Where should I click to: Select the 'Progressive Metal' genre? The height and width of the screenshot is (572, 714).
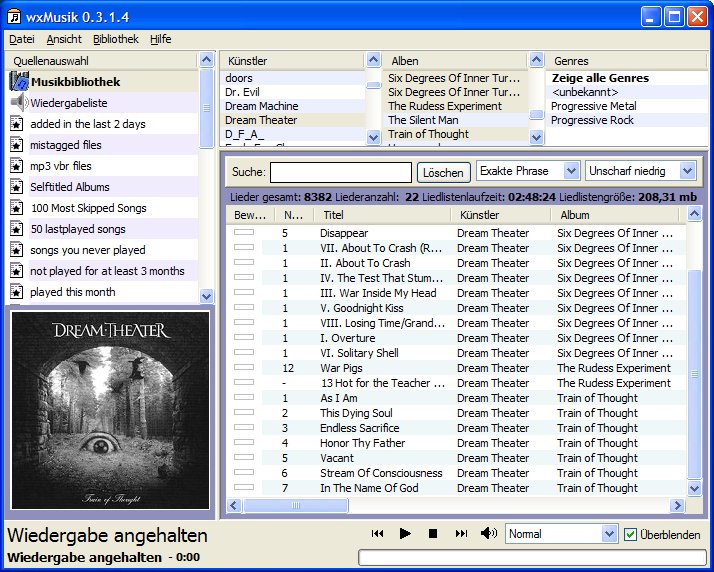(x=594, y=106)
